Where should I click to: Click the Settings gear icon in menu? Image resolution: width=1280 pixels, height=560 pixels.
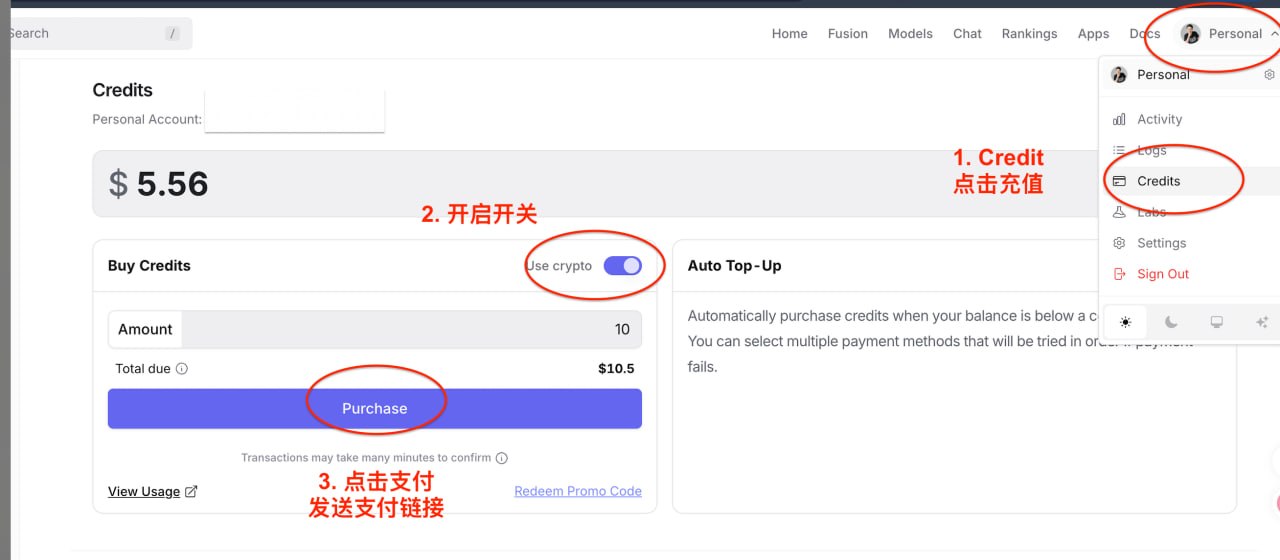(1119, 243)
